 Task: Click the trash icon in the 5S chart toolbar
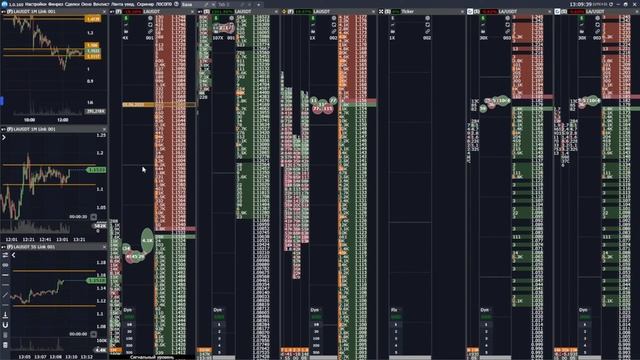point(5,345)
